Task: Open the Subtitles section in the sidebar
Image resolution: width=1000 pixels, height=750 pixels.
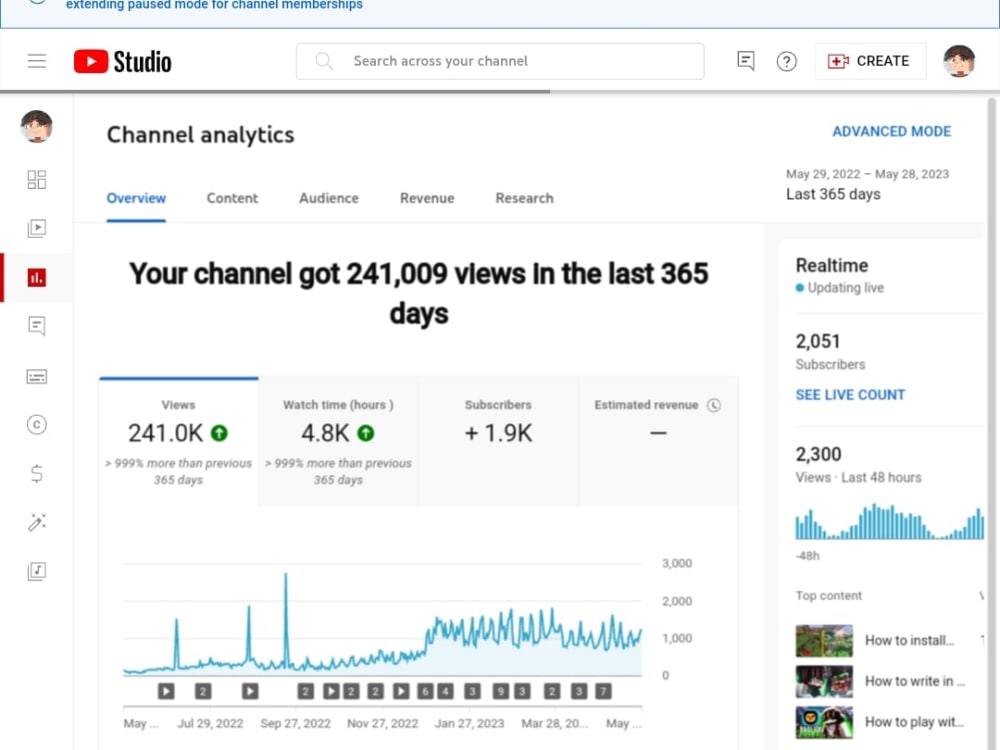Action: [37, 376]
